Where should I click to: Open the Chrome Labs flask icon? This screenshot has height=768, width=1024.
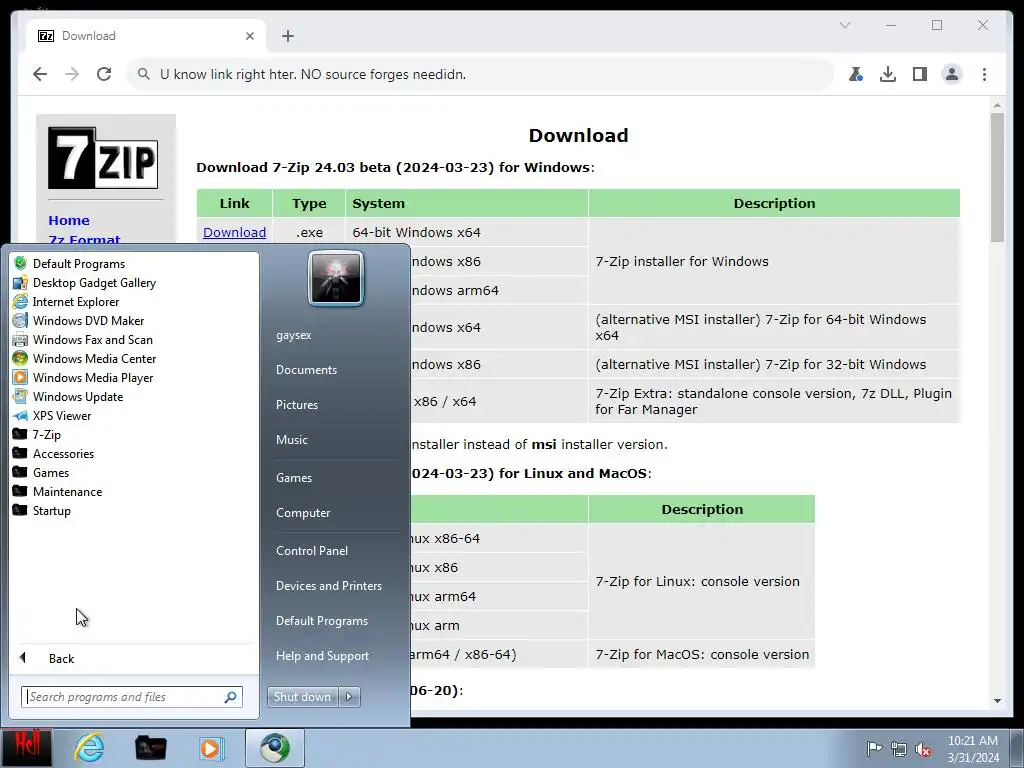[856, 74]
